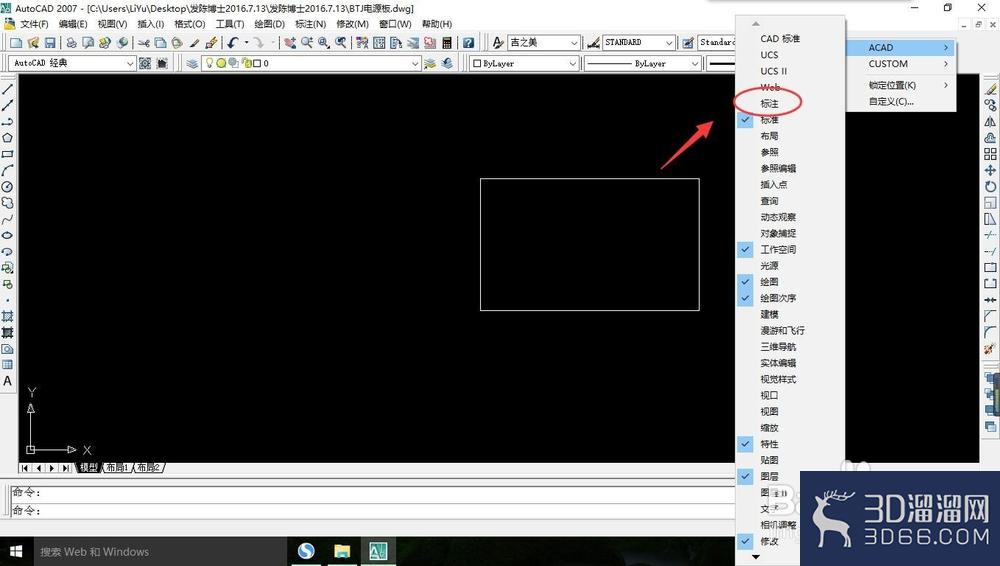Click the 模型 model tab
The image size is (1000, 566).
click(x=89, y=468)
